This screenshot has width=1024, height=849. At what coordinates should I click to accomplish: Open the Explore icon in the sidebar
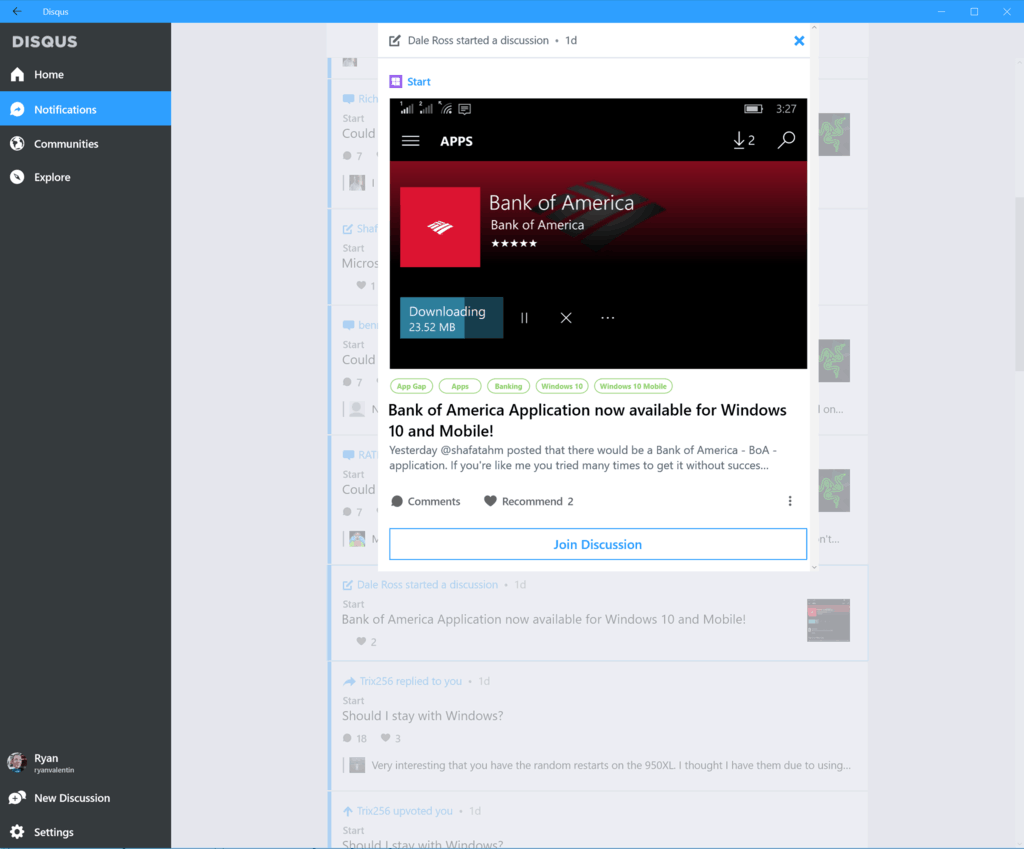point(16,177)
